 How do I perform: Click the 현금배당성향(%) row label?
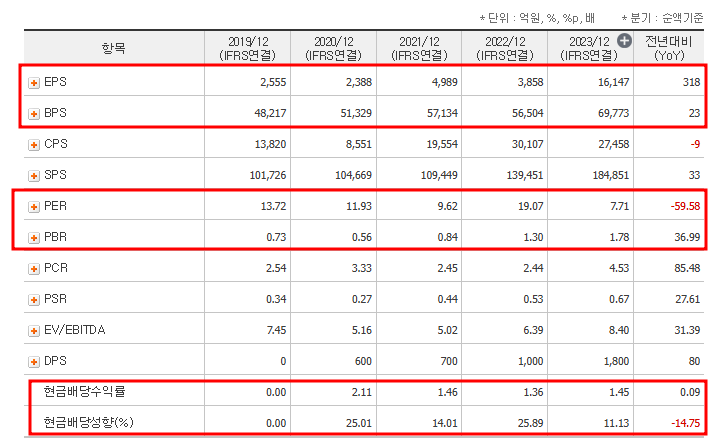coord(88,422)
